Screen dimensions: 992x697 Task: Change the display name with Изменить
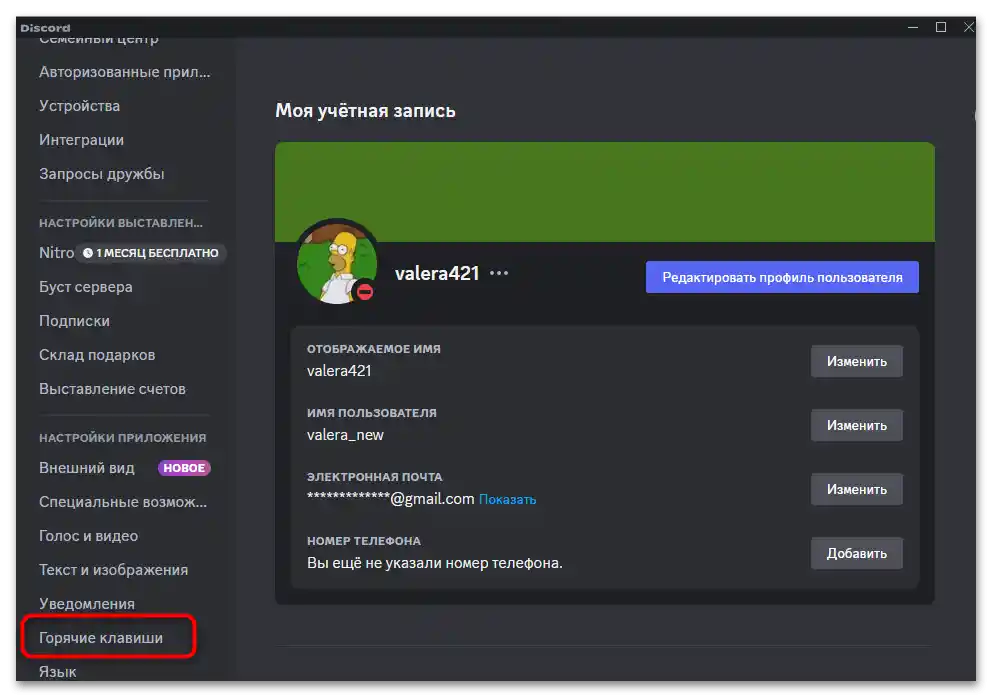856,361
